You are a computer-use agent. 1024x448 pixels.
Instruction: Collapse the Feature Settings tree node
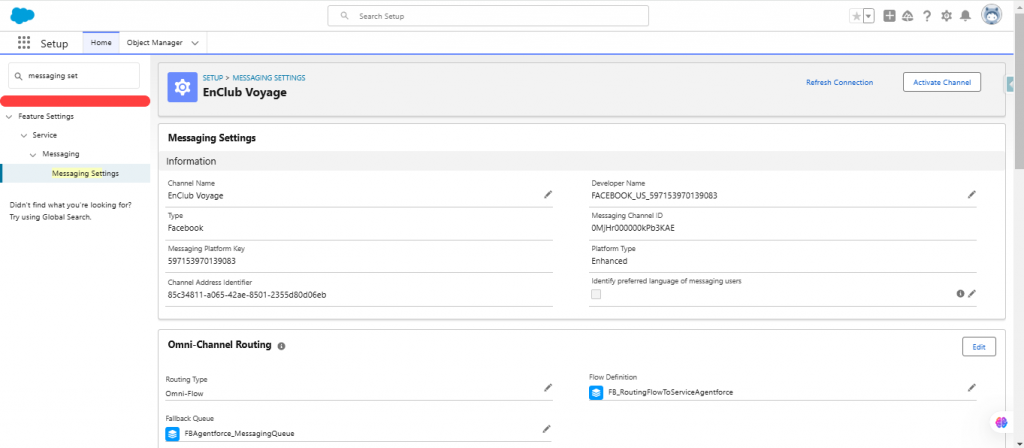pos(8,117)
